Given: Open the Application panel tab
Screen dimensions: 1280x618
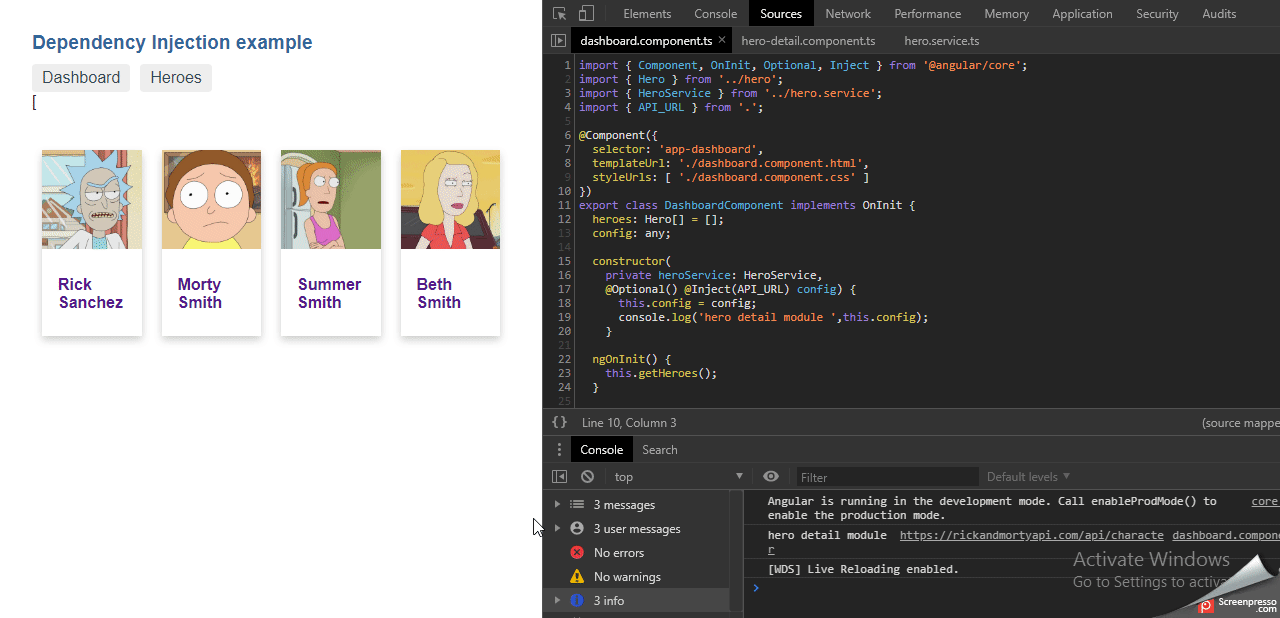Looking at the screenshot, I should coord(1082,14).
